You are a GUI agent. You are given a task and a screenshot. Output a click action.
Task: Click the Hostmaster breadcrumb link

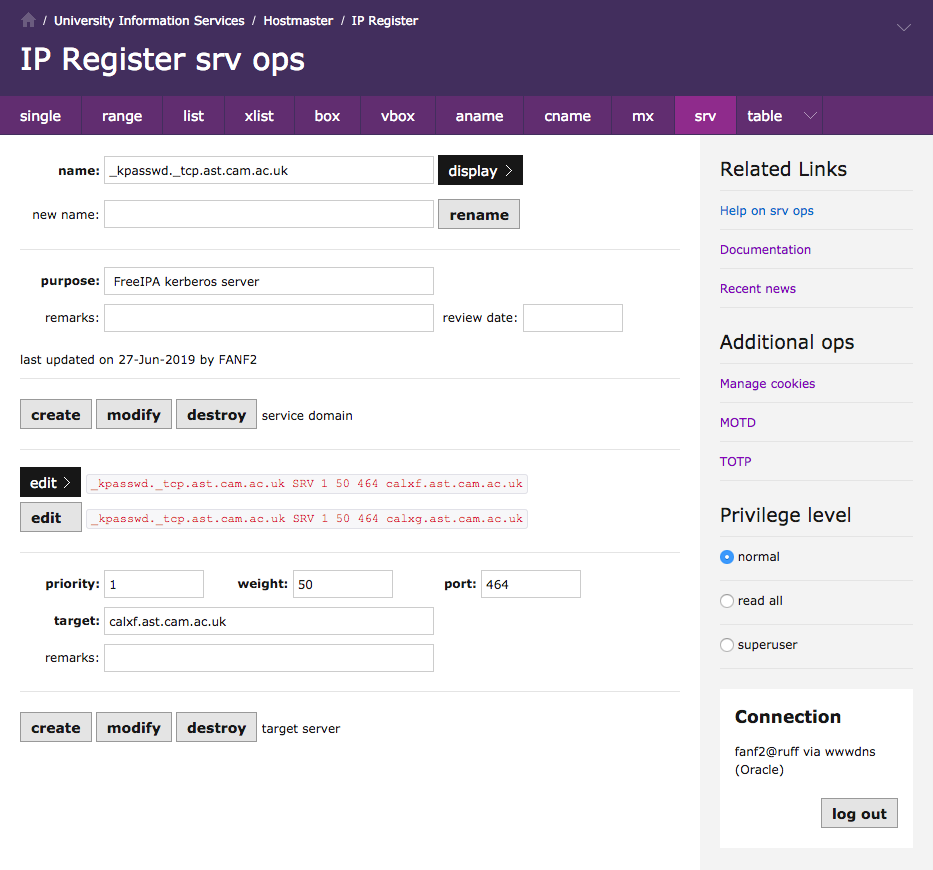[298, 20]
